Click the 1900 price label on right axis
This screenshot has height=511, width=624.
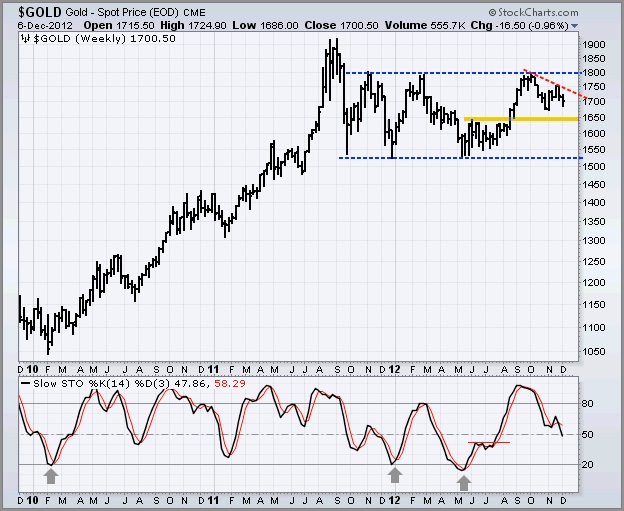pyautogui.click(x=594, y=45)
